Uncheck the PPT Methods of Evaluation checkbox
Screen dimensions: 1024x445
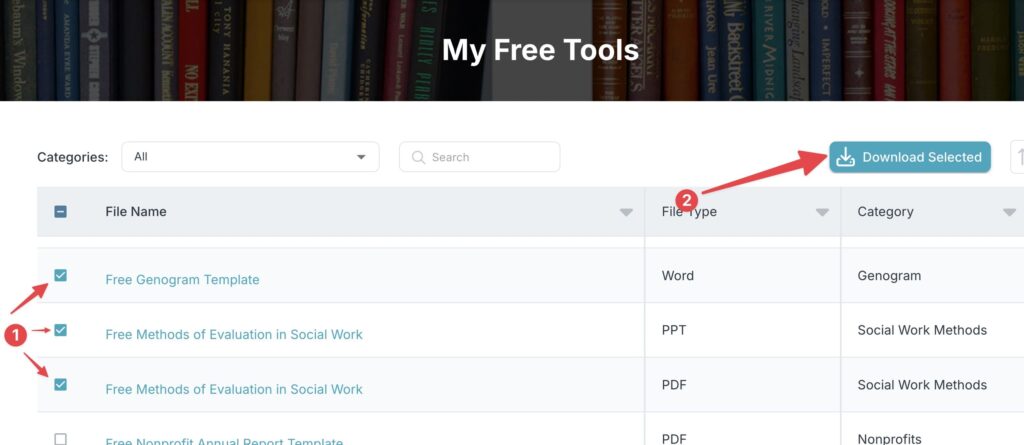[x=60, y=330]
